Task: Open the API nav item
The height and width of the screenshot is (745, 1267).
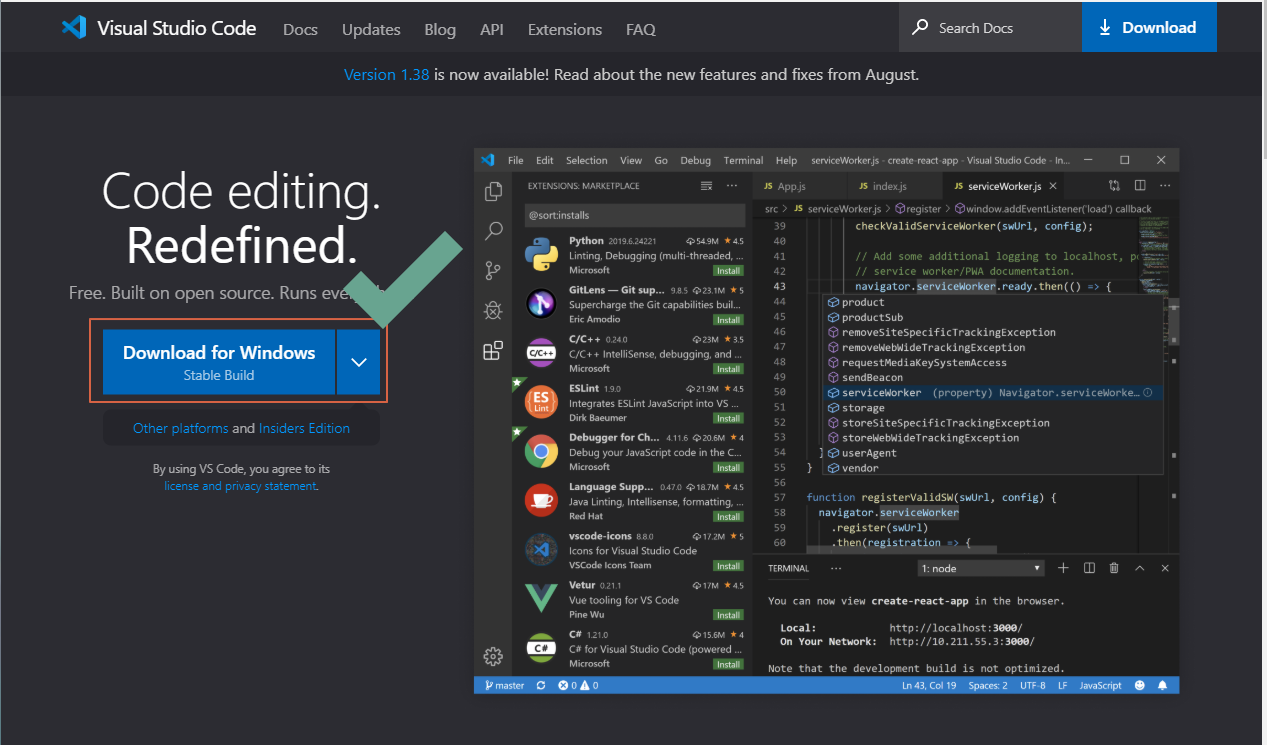Action: click(492, 29)
